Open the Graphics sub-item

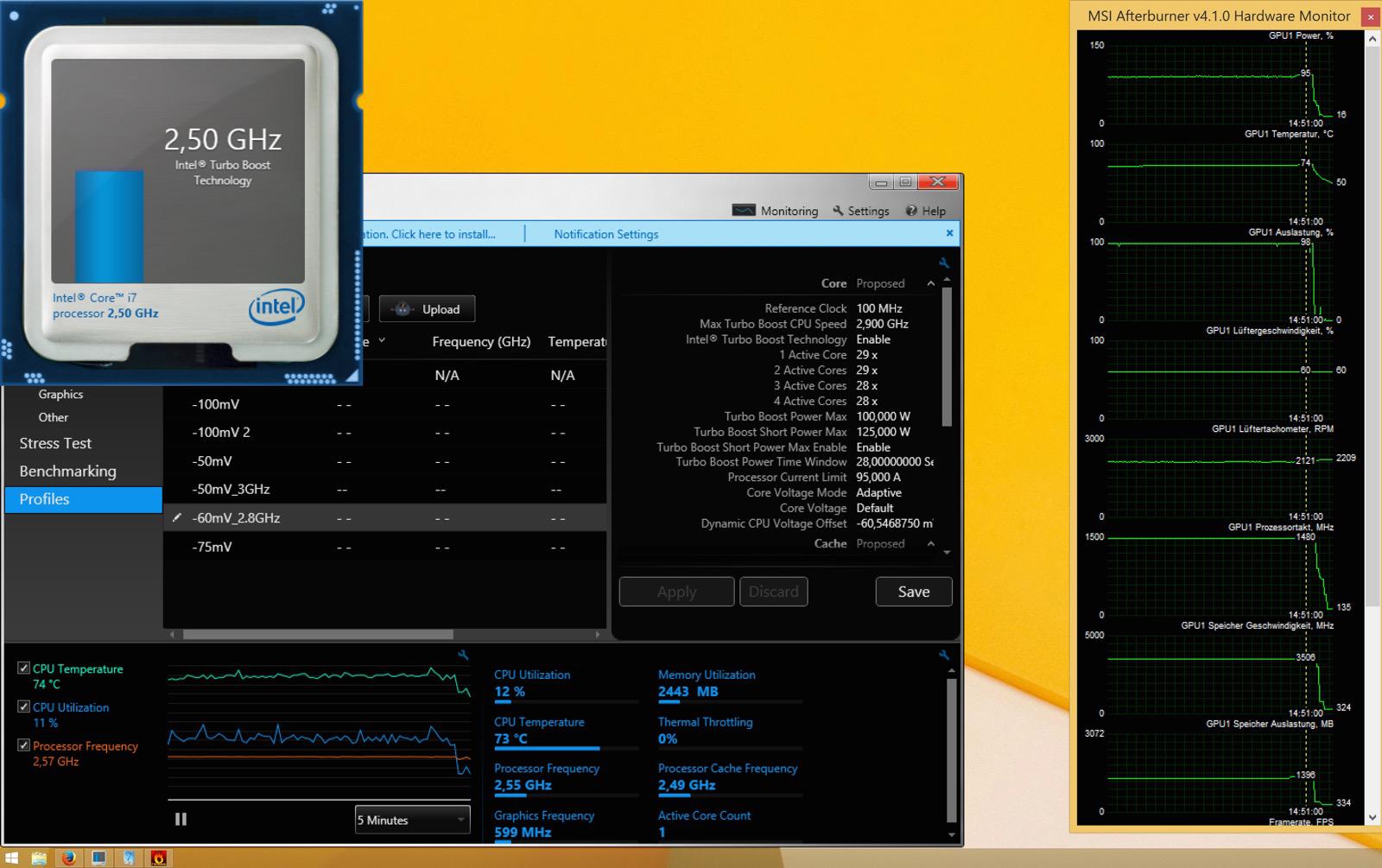(x=60, y=394)
